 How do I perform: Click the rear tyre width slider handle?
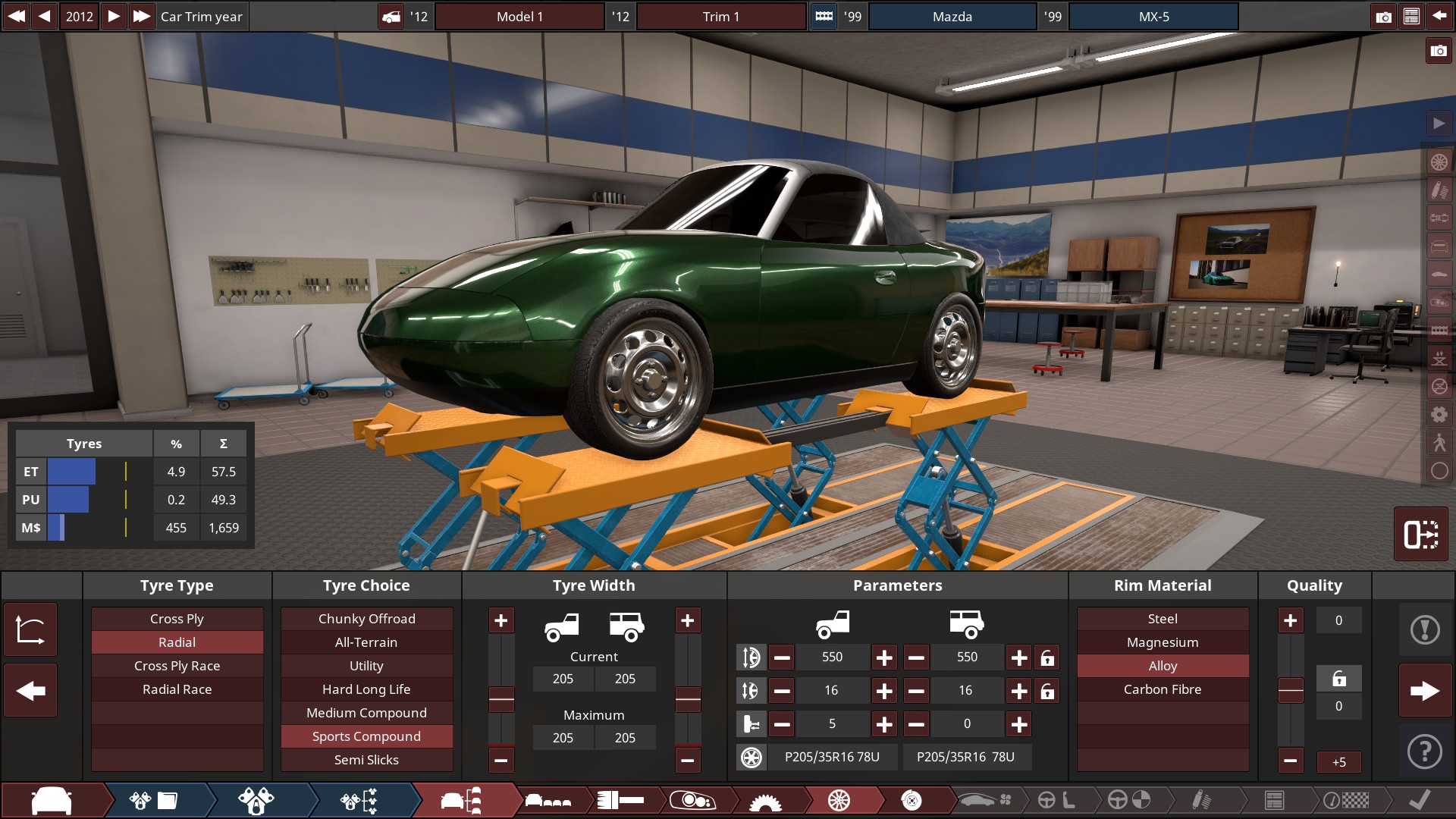pyautogui.click(x=687, y=699)
